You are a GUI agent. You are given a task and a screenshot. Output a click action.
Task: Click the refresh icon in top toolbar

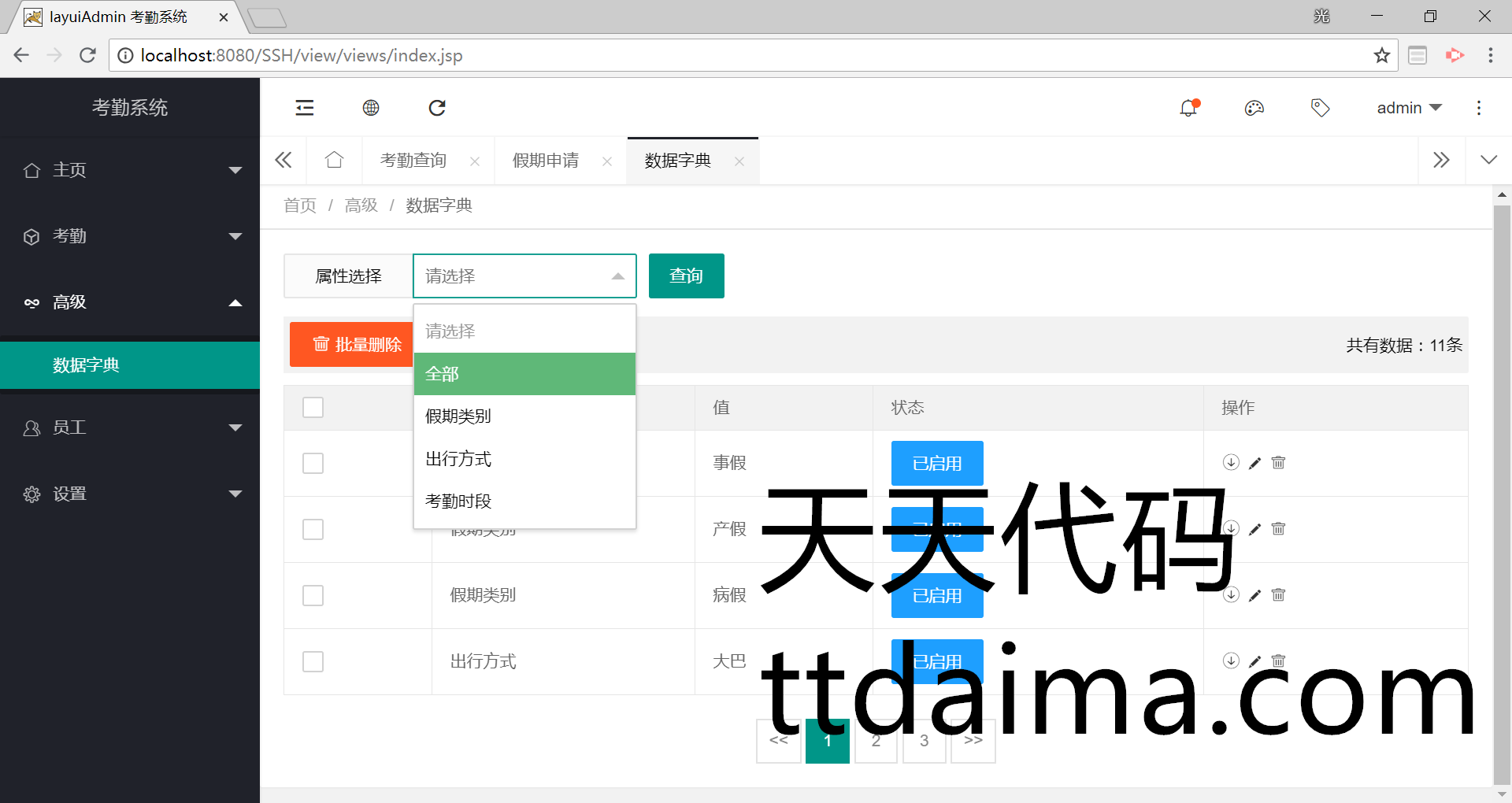pos(437,108)
